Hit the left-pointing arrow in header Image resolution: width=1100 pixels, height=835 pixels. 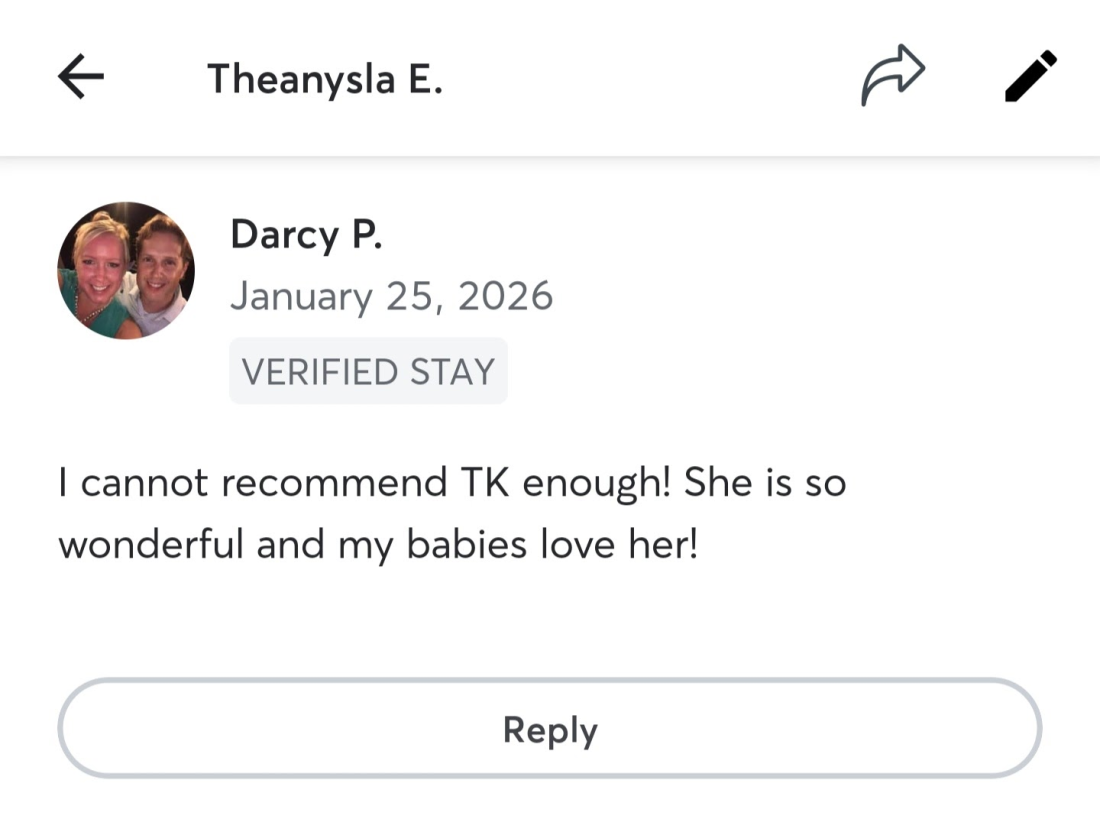81,77
